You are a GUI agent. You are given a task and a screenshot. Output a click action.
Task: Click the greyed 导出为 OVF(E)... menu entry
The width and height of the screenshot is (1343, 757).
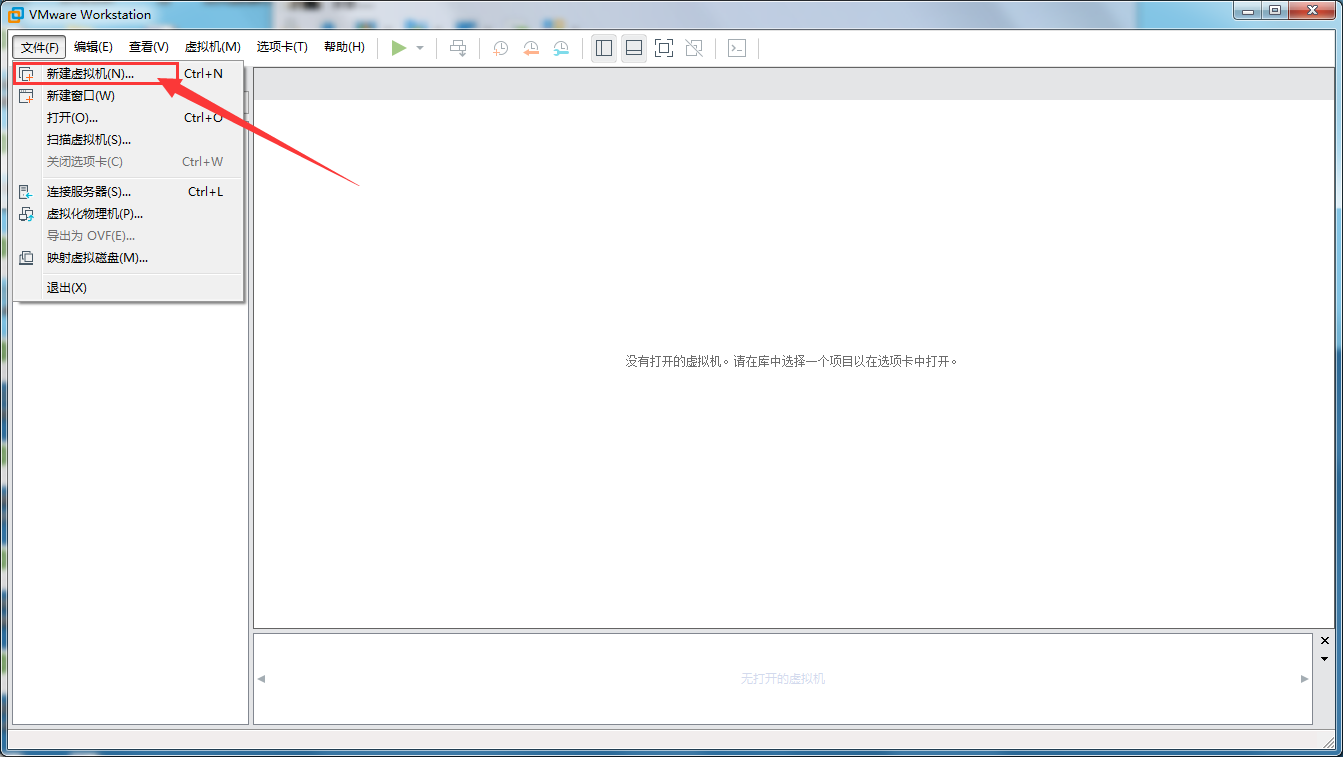tap(128, 236)
